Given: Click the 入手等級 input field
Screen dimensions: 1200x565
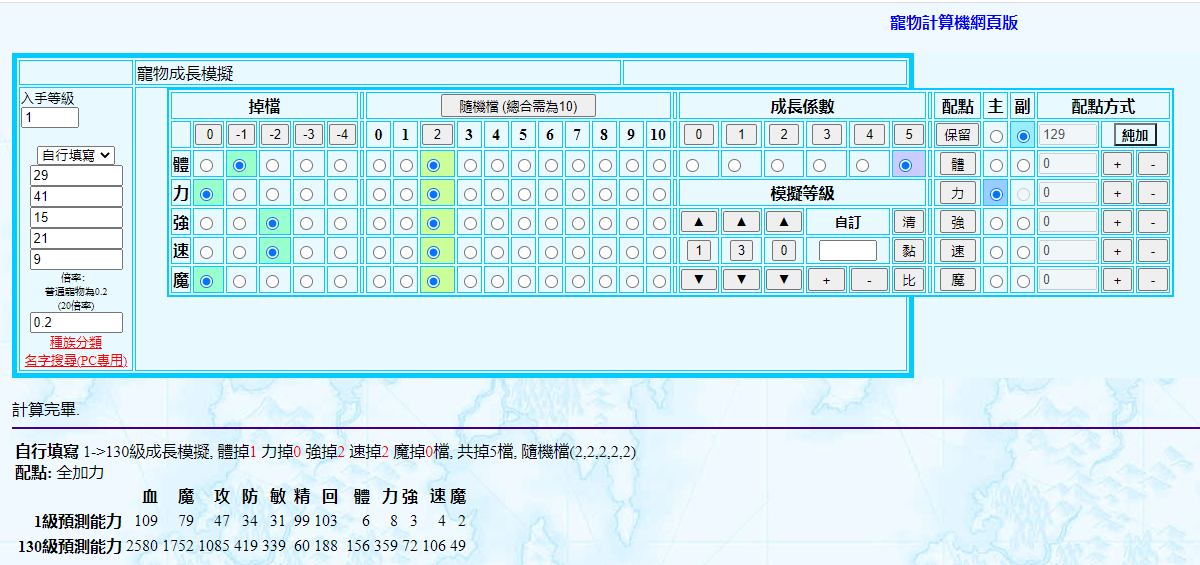Looking at the screenshot, I should pyautogui.click(x=50, y=118).
